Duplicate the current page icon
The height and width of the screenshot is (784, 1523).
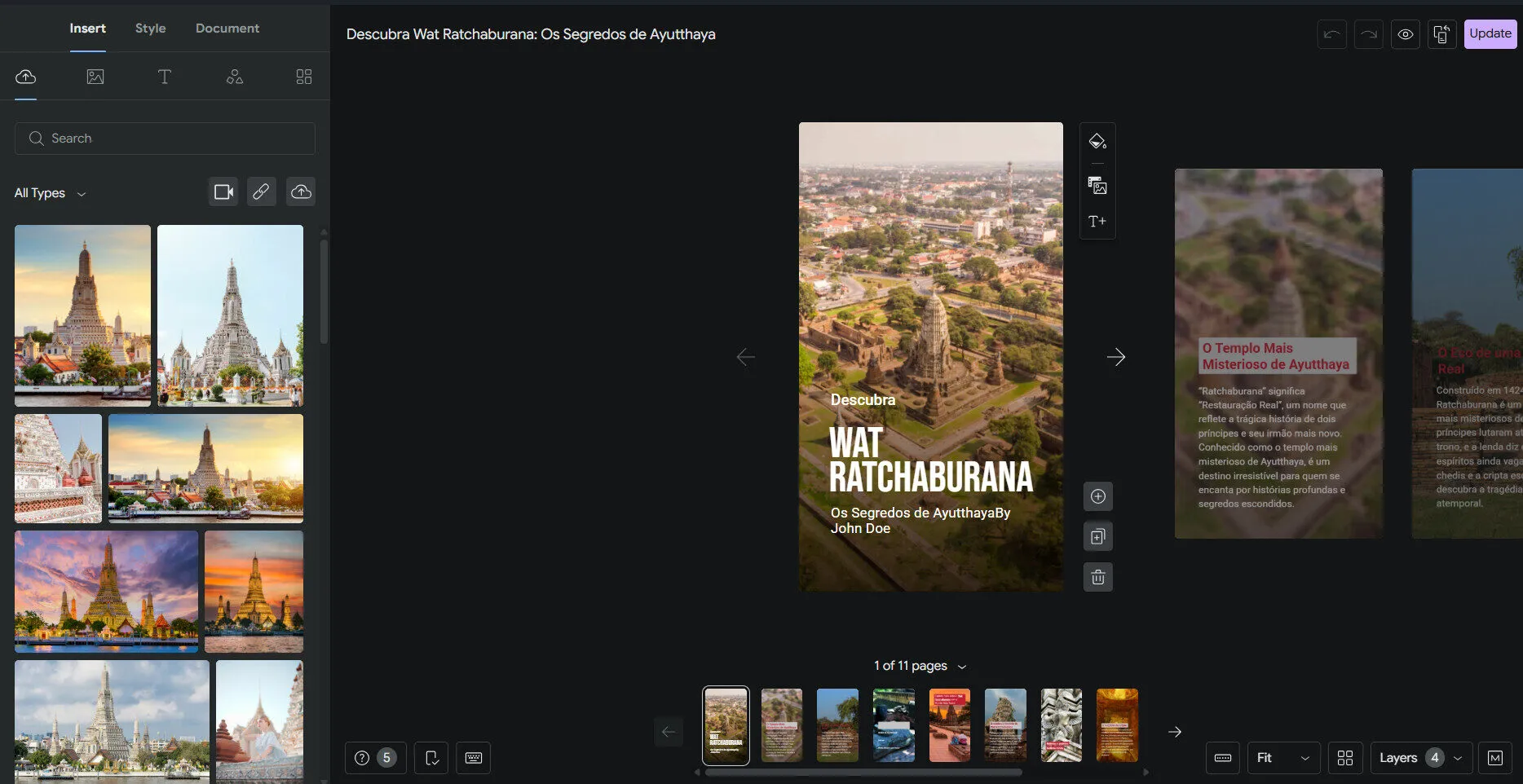[x=1097, y=536]
